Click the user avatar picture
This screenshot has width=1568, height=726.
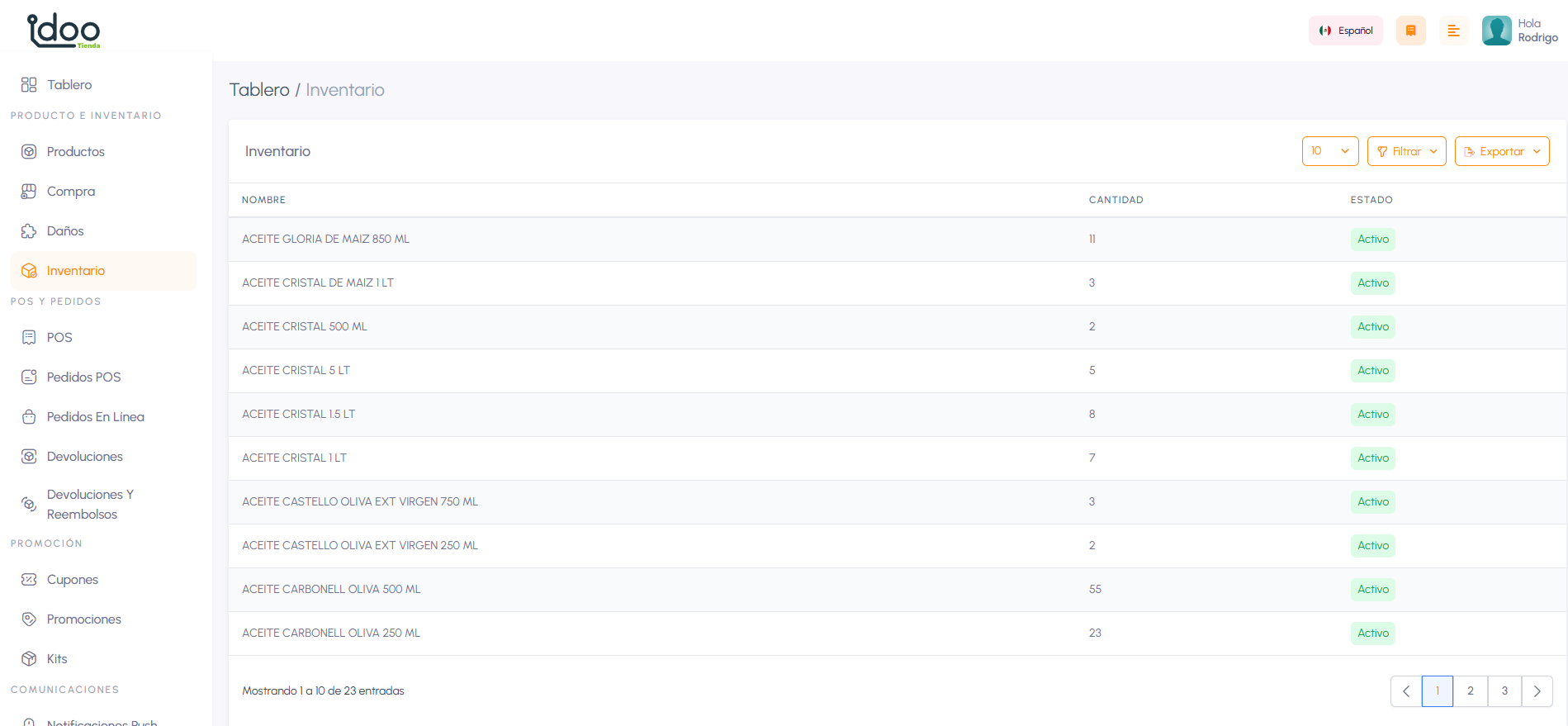tap(1496, 31)
